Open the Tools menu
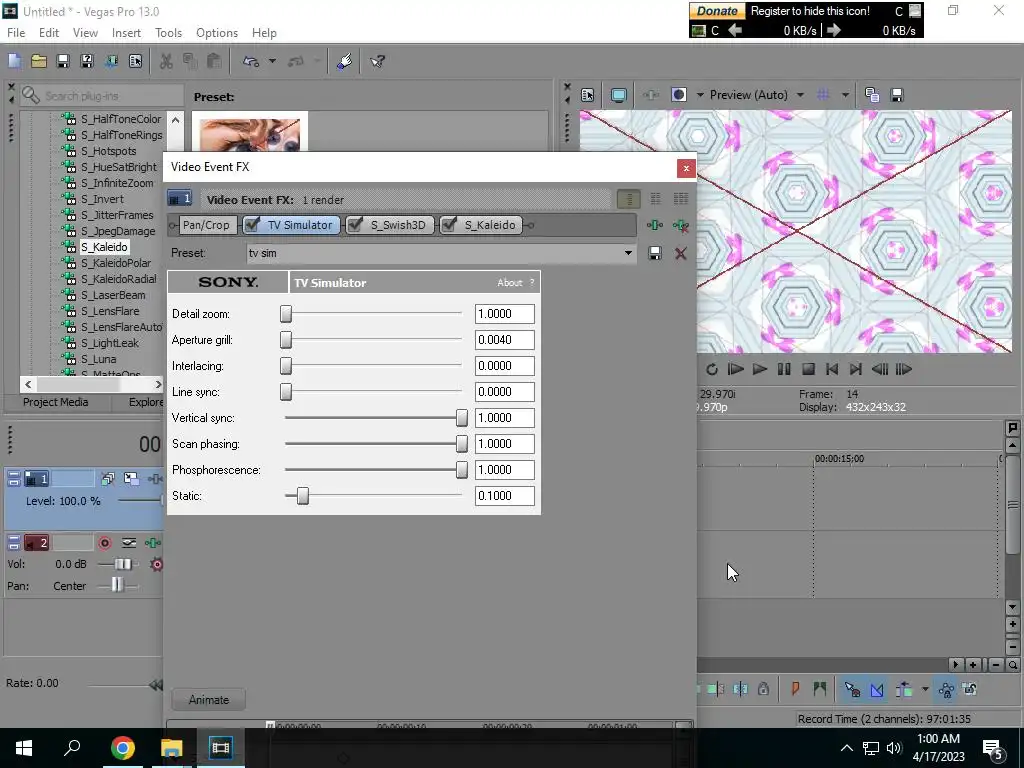Screen dimensions: 1024x768 click(x=168, y=33)
